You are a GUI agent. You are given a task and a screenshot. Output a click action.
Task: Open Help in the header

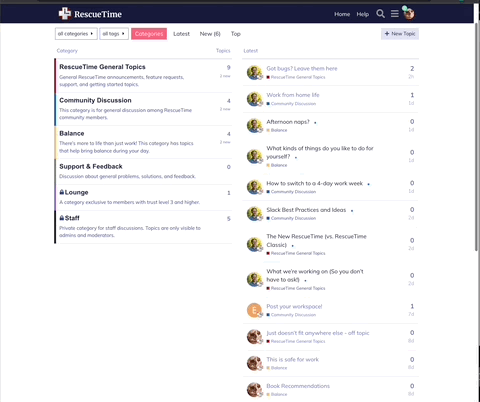[x=363, y=14]
